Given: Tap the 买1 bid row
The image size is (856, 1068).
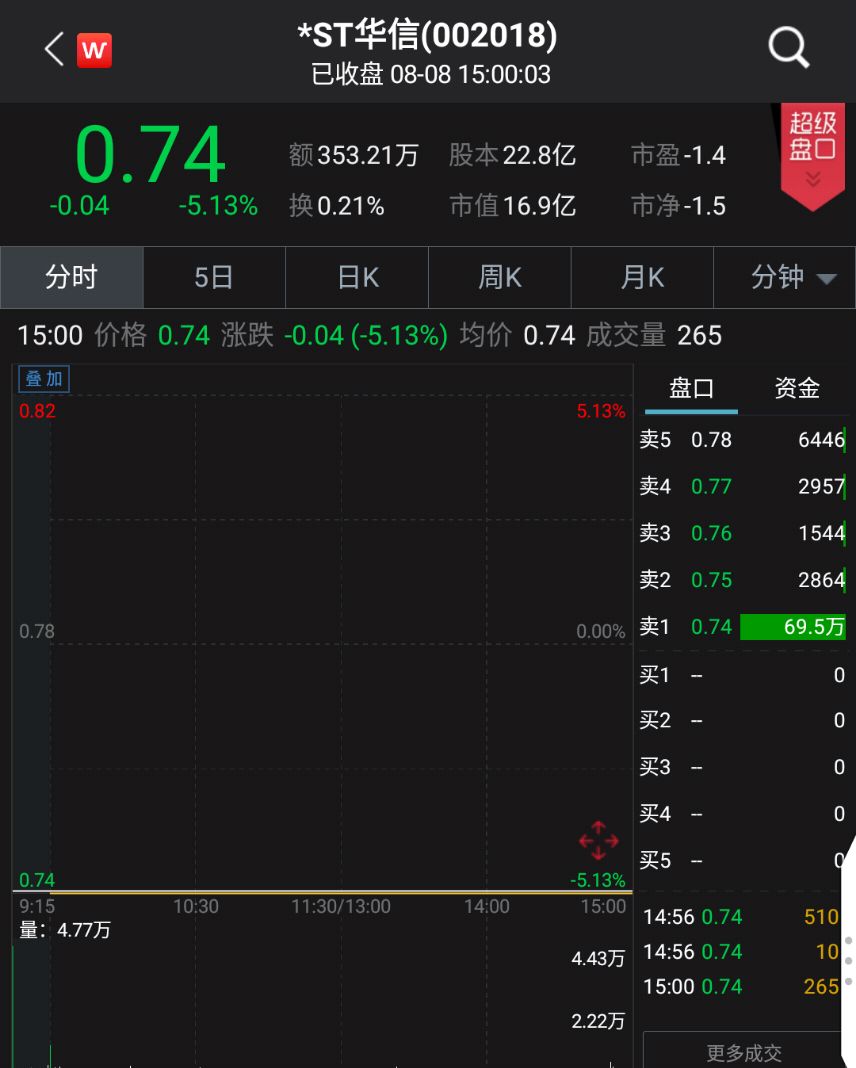Looking at the screenshot, I should (x=742, y=675).
